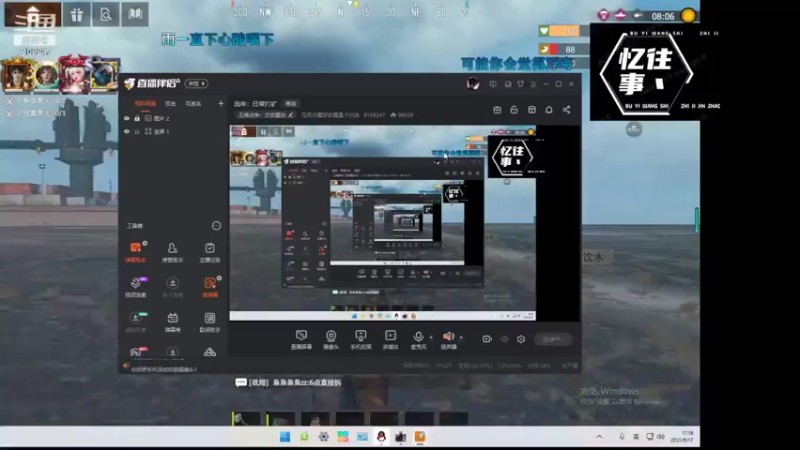Open the book icon in game top bar

tap(135, 14)
